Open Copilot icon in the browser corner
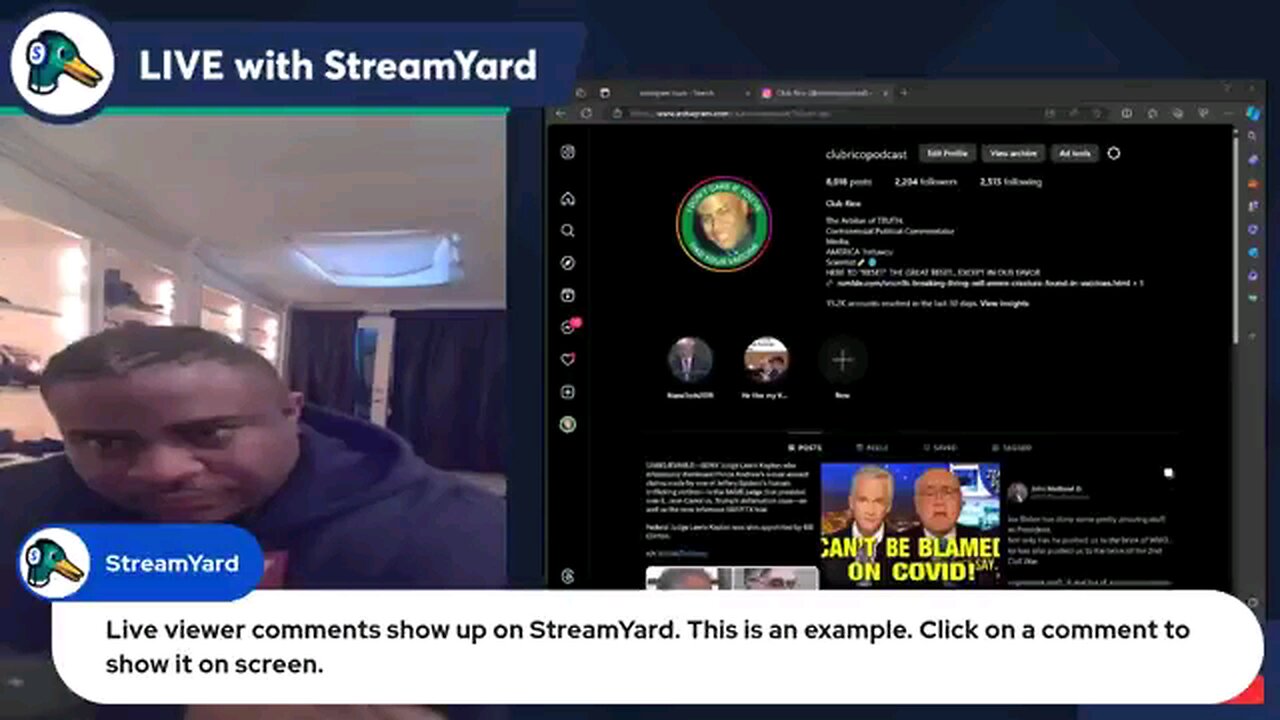 [1253, 113]
